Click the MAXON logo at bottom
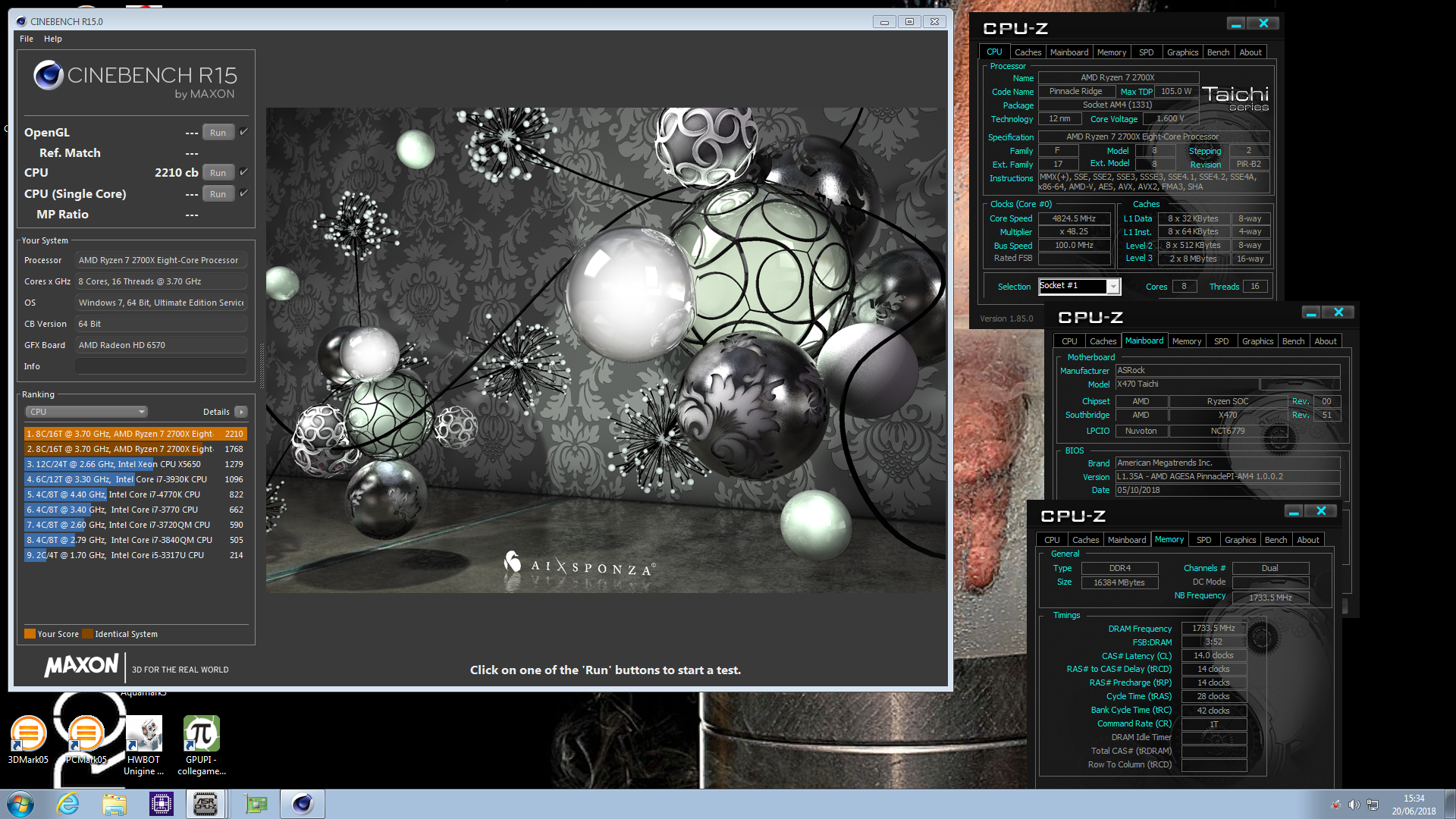 coord(81,666)
